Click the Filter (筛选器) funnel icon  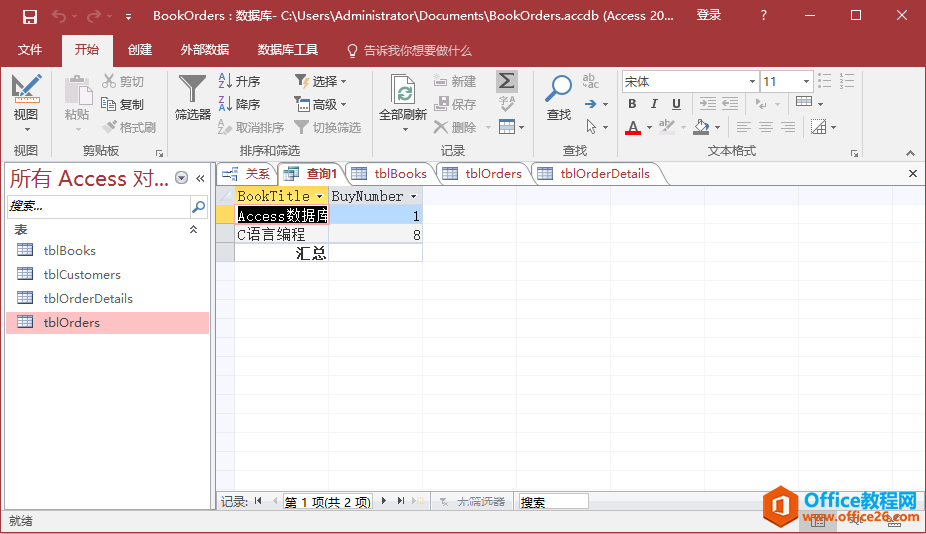tap(192, 90)
